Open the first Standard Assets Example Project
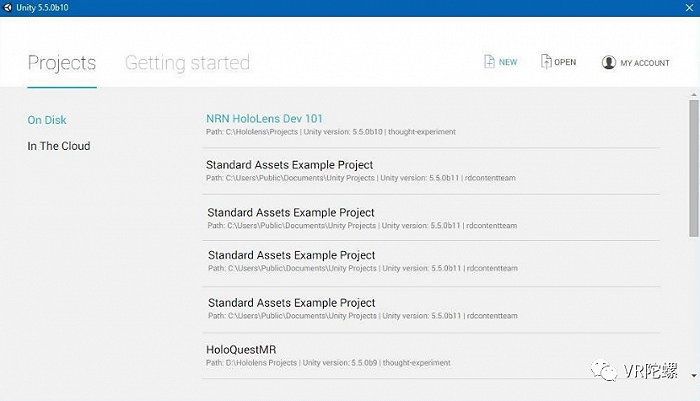The height and width of the screenshot is (401, 700). click(x=290, y=165)
